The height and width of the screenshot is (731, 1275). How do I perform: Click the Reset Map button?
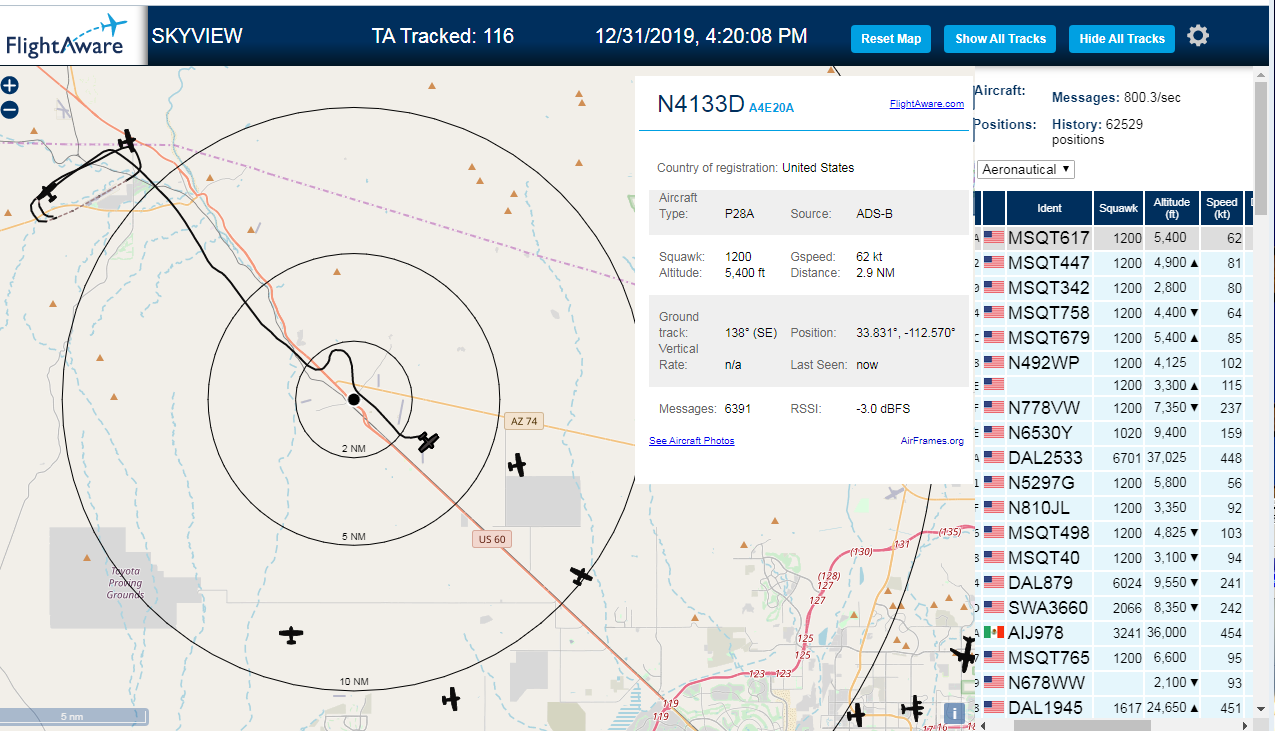pos(891,39)
